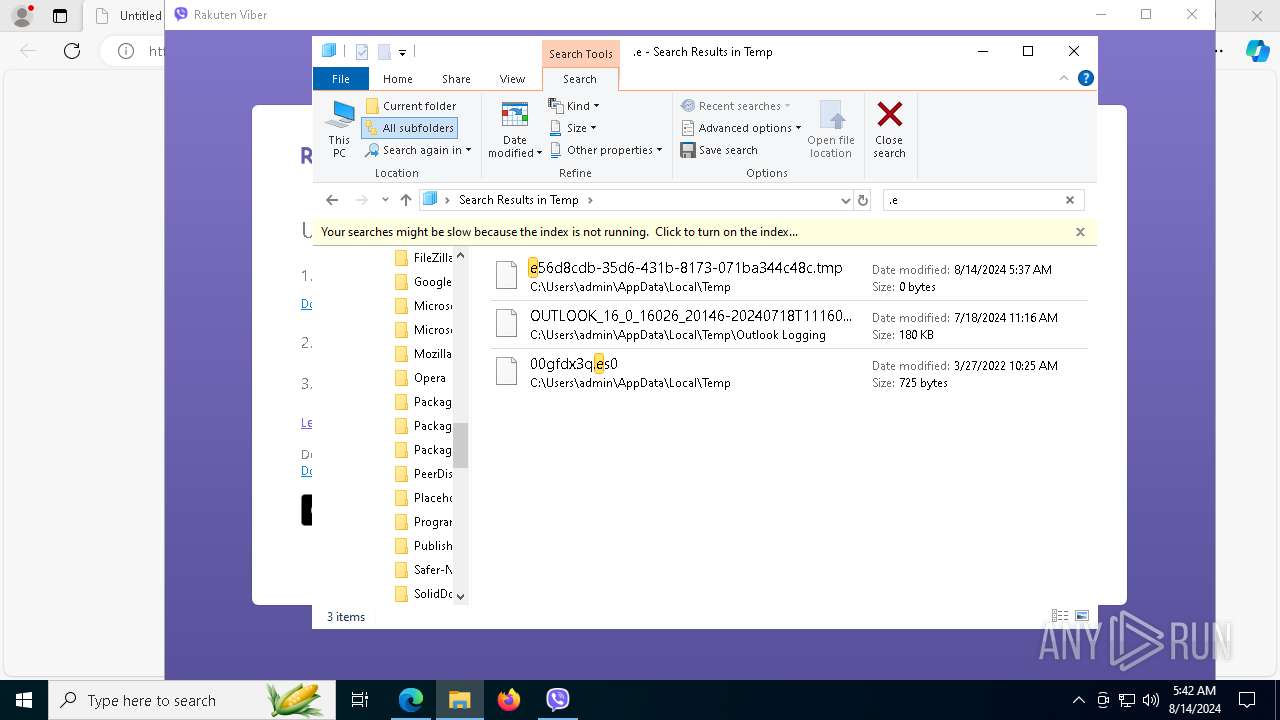Open the File menu tab

(341, 79)
